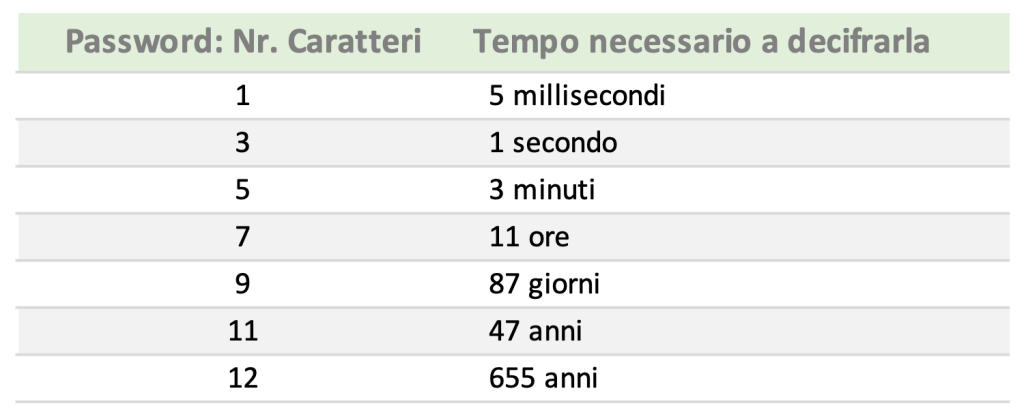Select the '87 giorni' cell

tap(544, 285)
